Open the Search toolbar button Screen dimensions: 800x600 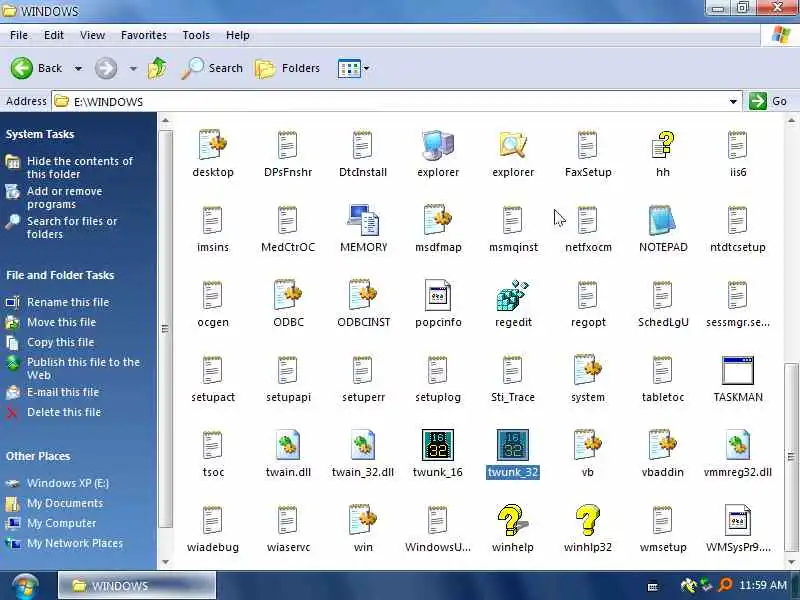[212, 68]
